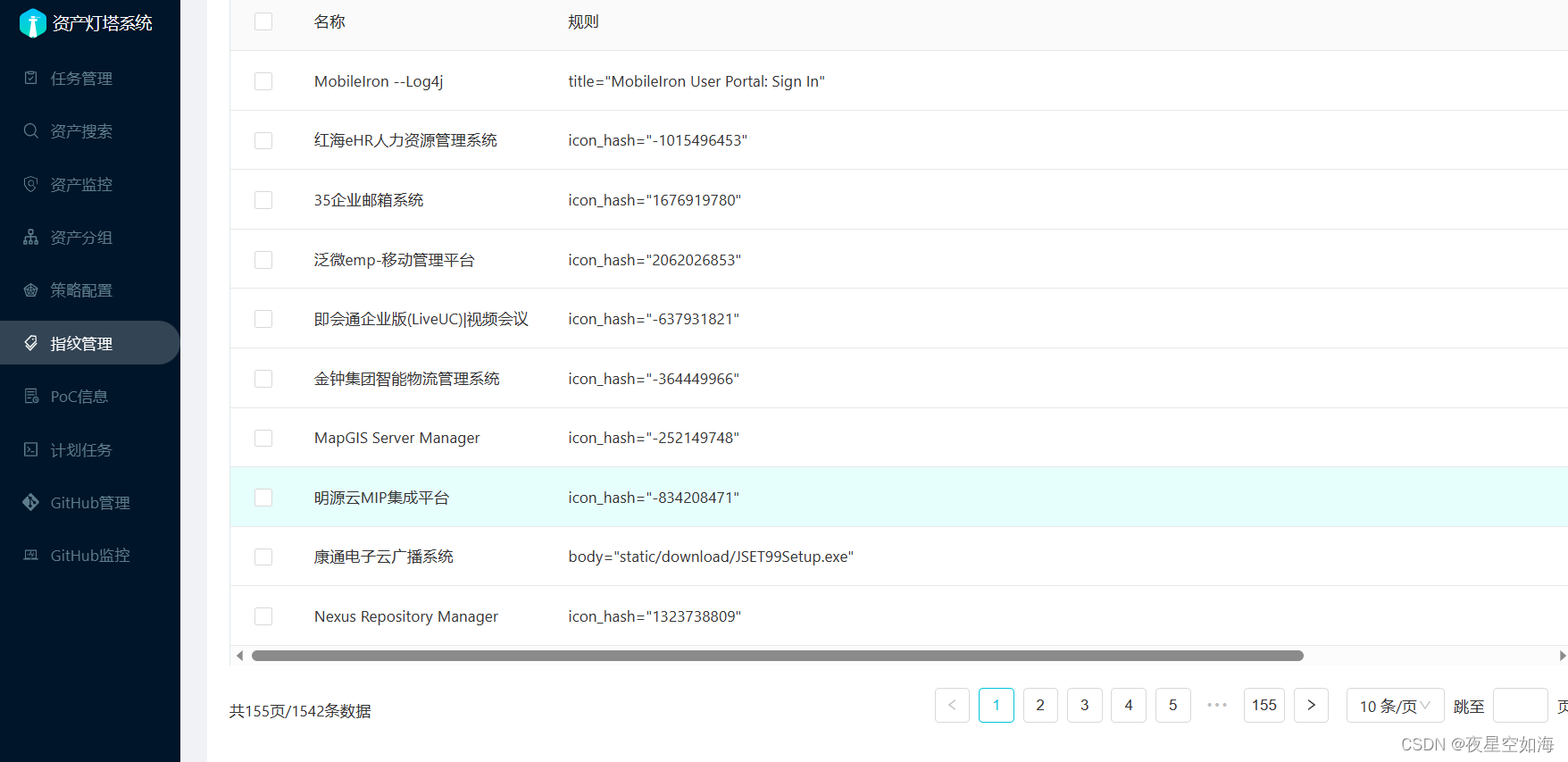Open GitHub监控 menu entry

pyautogui.click(x=90, y=556)
